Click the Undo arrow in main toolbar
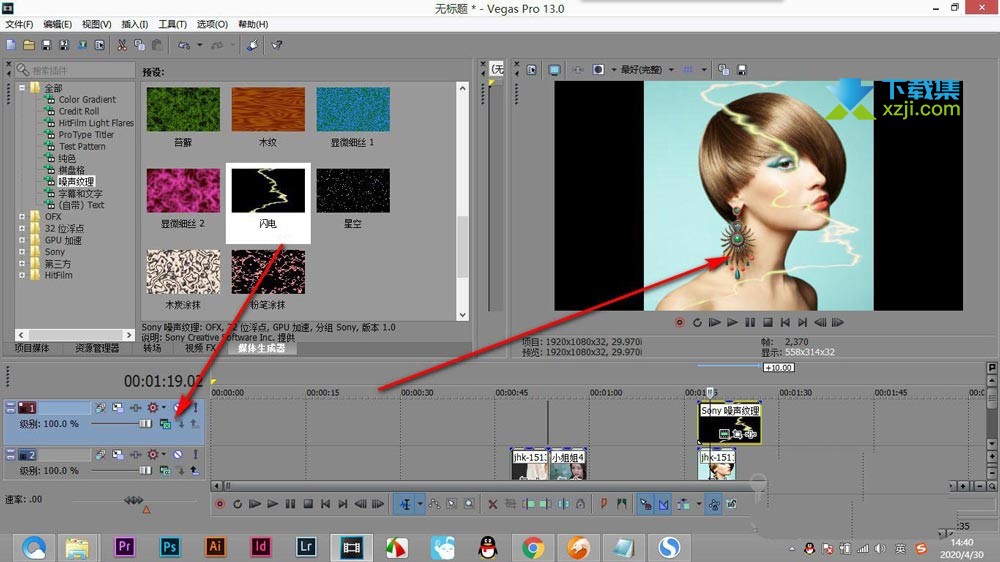This screenshot has height=562, width=1000. [x=184, y=45]
